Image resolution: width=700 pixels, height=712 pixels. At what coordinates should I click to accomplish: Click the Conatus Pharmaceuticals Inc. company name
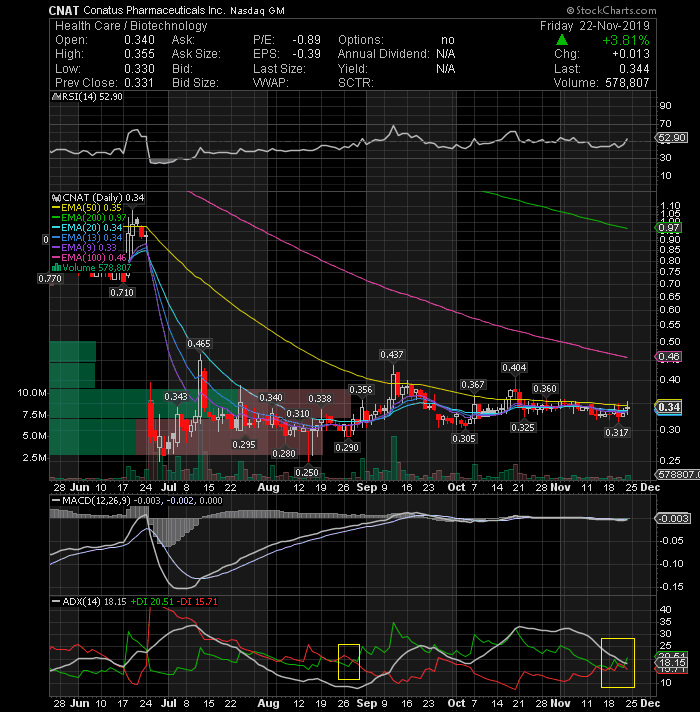[154, 10]
